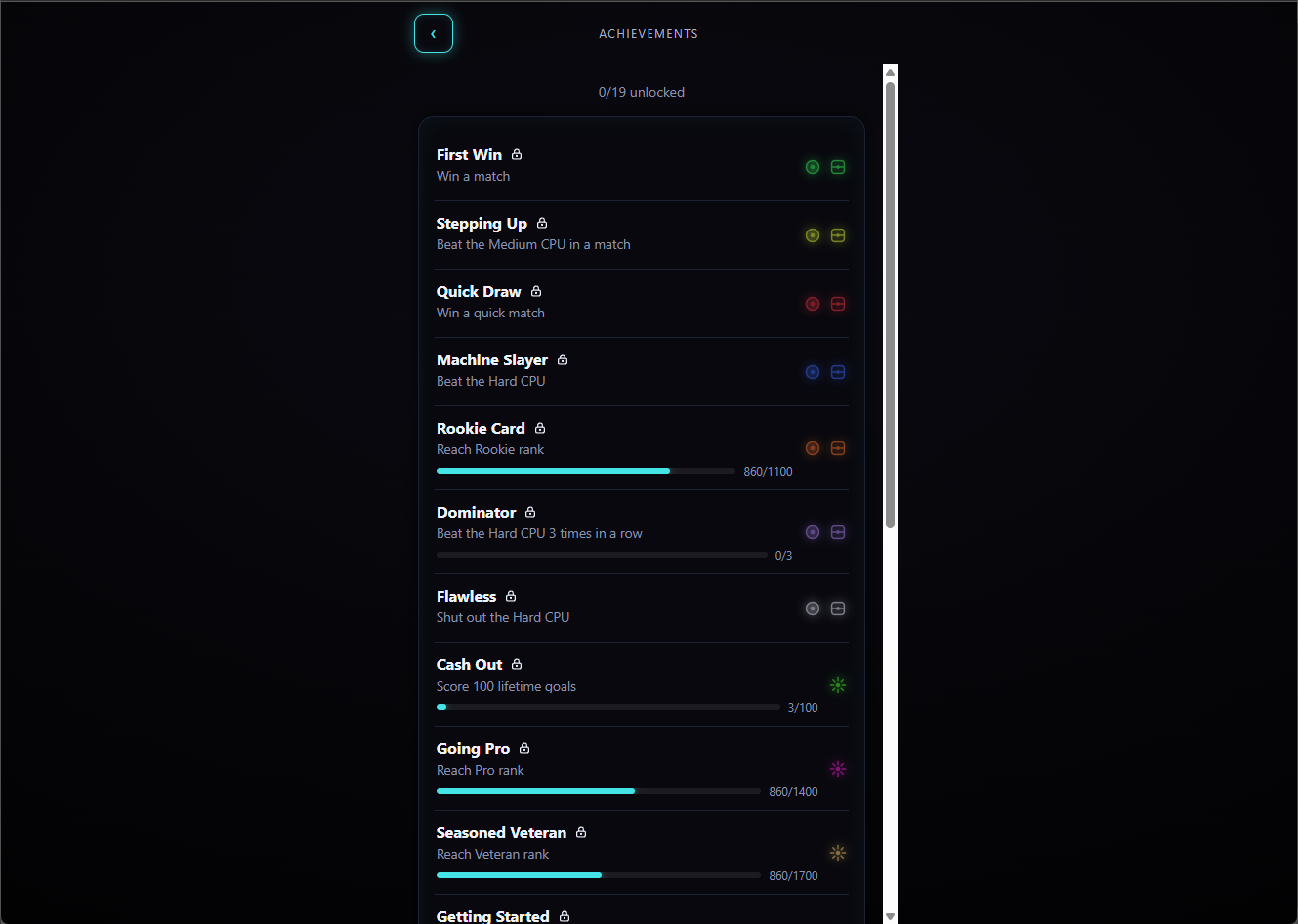Viewport: 1298px width, 924px height.
Task: Click the green burst icon for Cash Out
Action: click(x=838, y=685)
